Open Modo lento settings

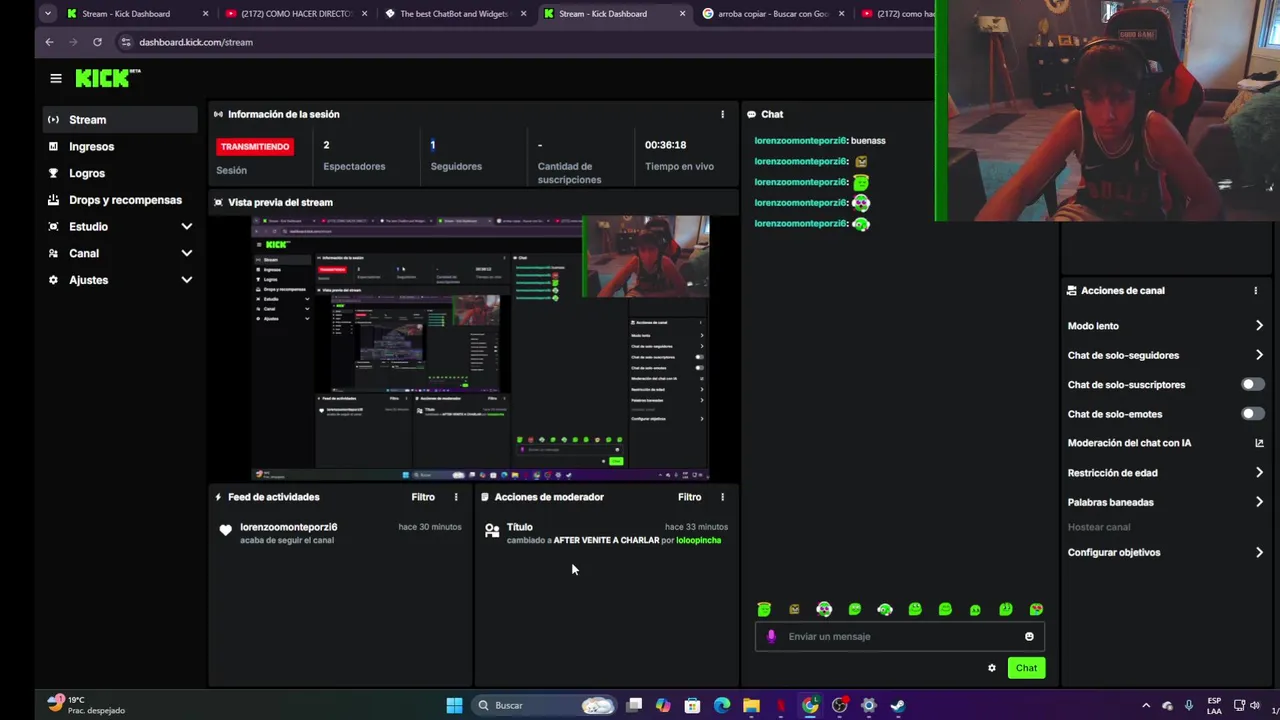1165,326
